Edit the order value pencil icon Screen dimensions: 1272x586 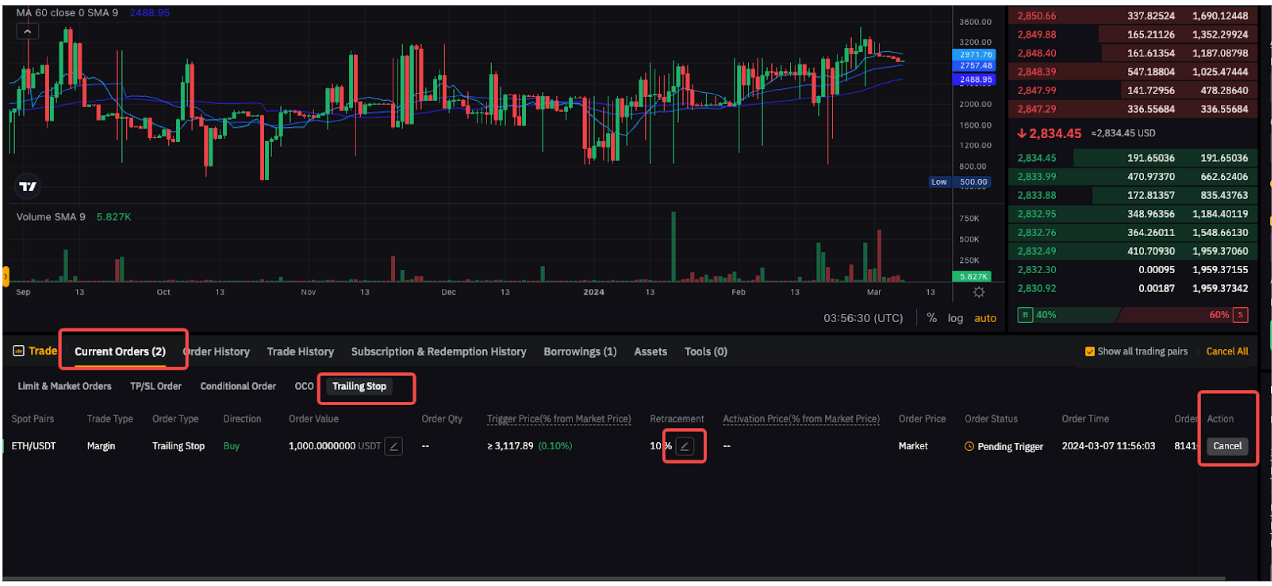(394, 446)
